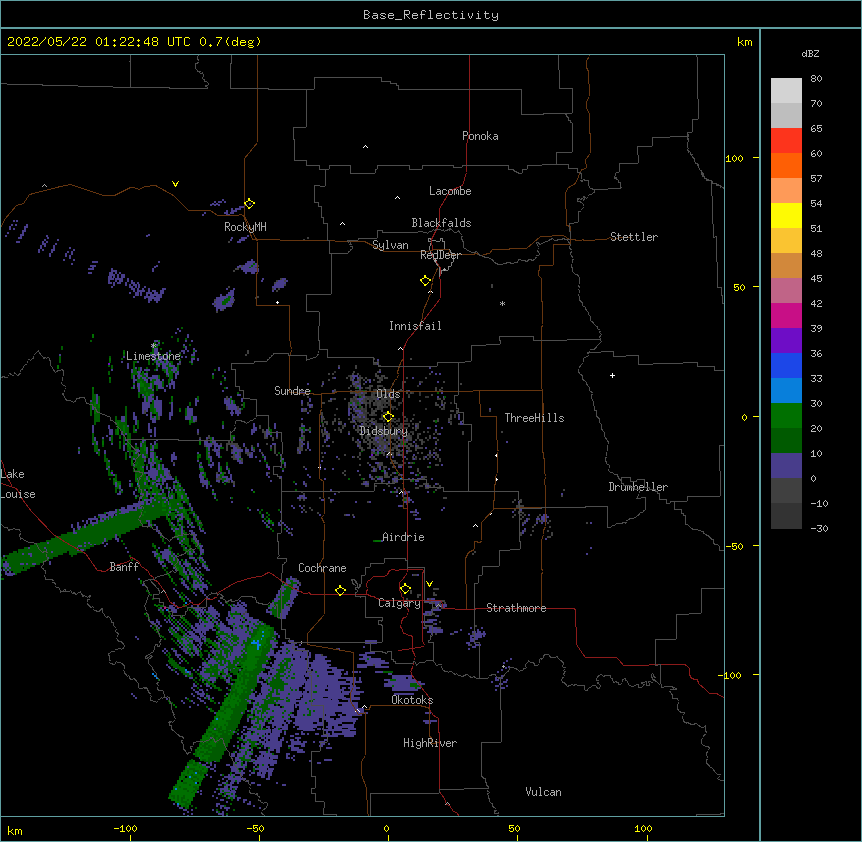Select the light blue 30-33 dBZ swatch

coord(786,391)
